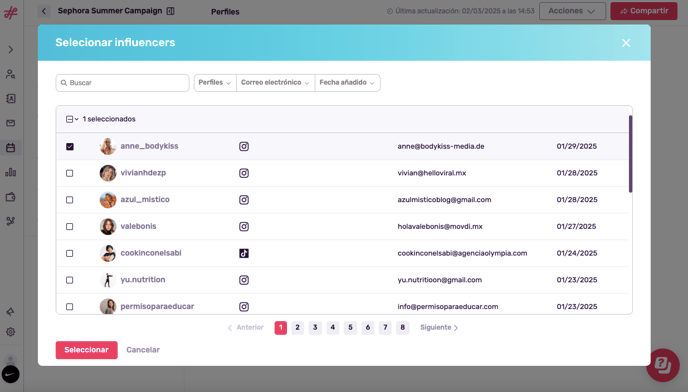Image resolution: width=688 pixels, height=392 pixels.
Task: Go to page 3
Action: coord(315,327)
